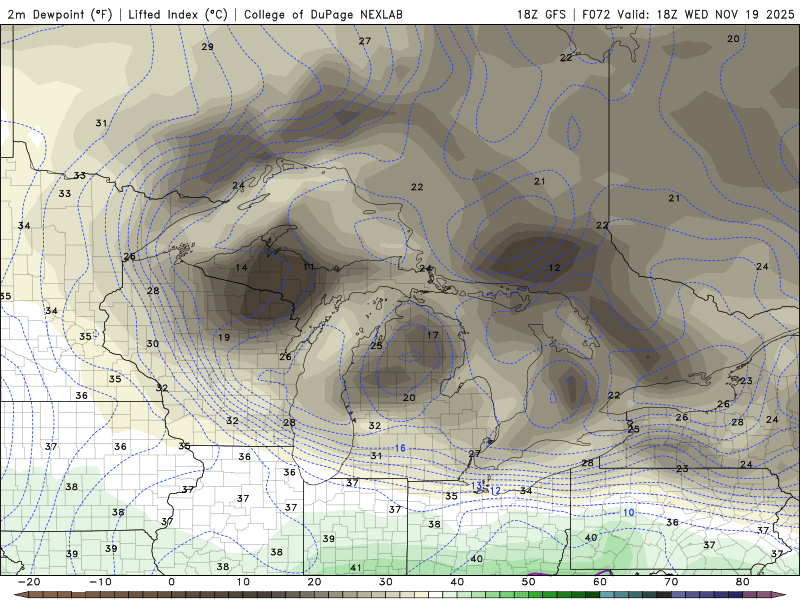Click the blue contour label 10 on the map
800x600 pixels.
[x=629, y=513]
